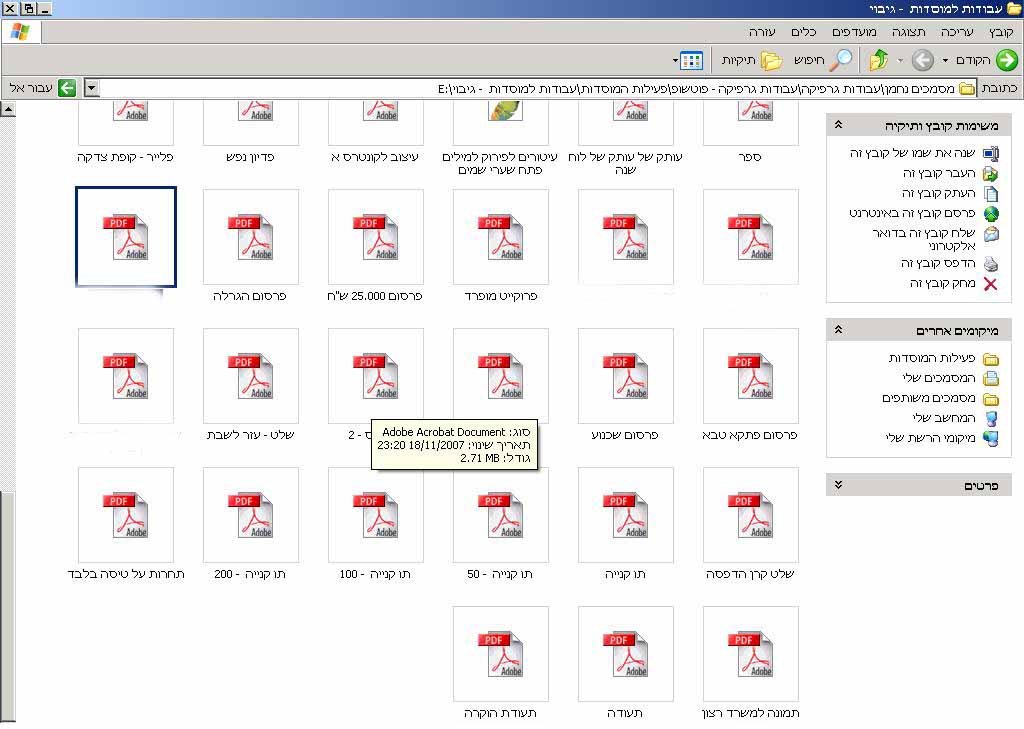The image size is (1024, 729).
Task: Click the vertical scrollbar up arrow
Action: click(8, 109)
